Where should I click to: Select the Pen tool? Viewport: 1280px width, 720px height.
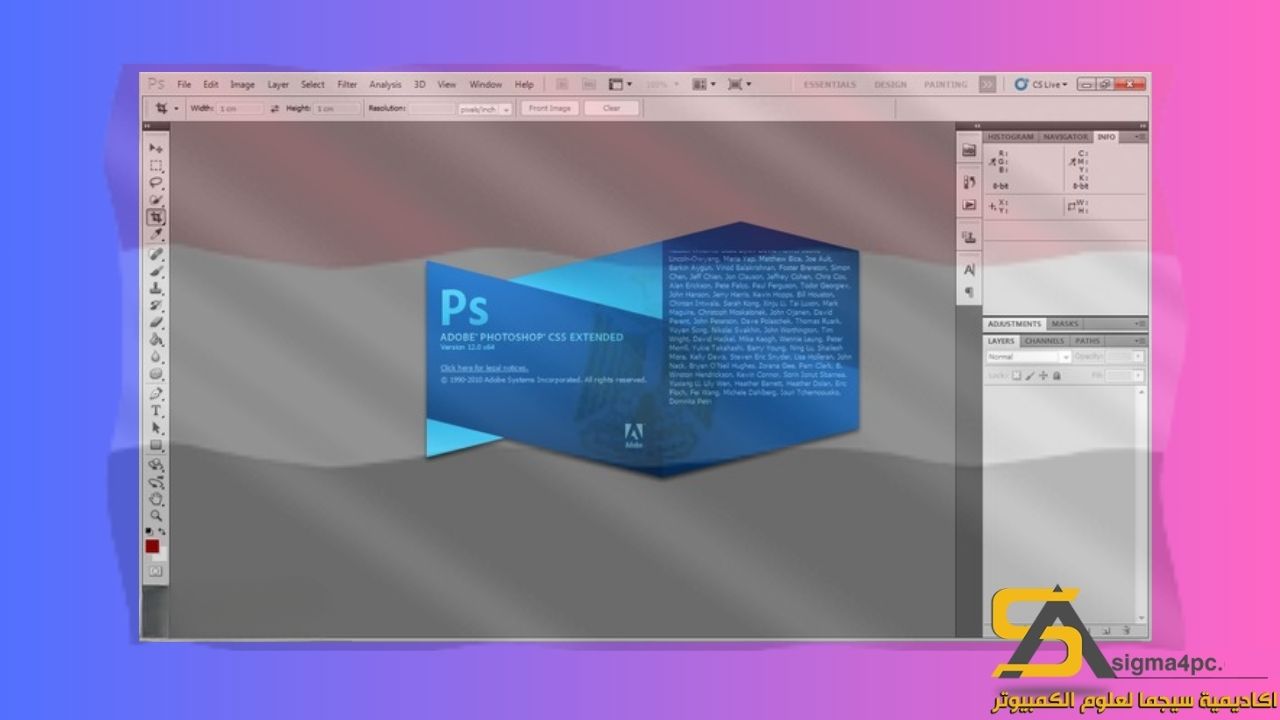[157, 394]
